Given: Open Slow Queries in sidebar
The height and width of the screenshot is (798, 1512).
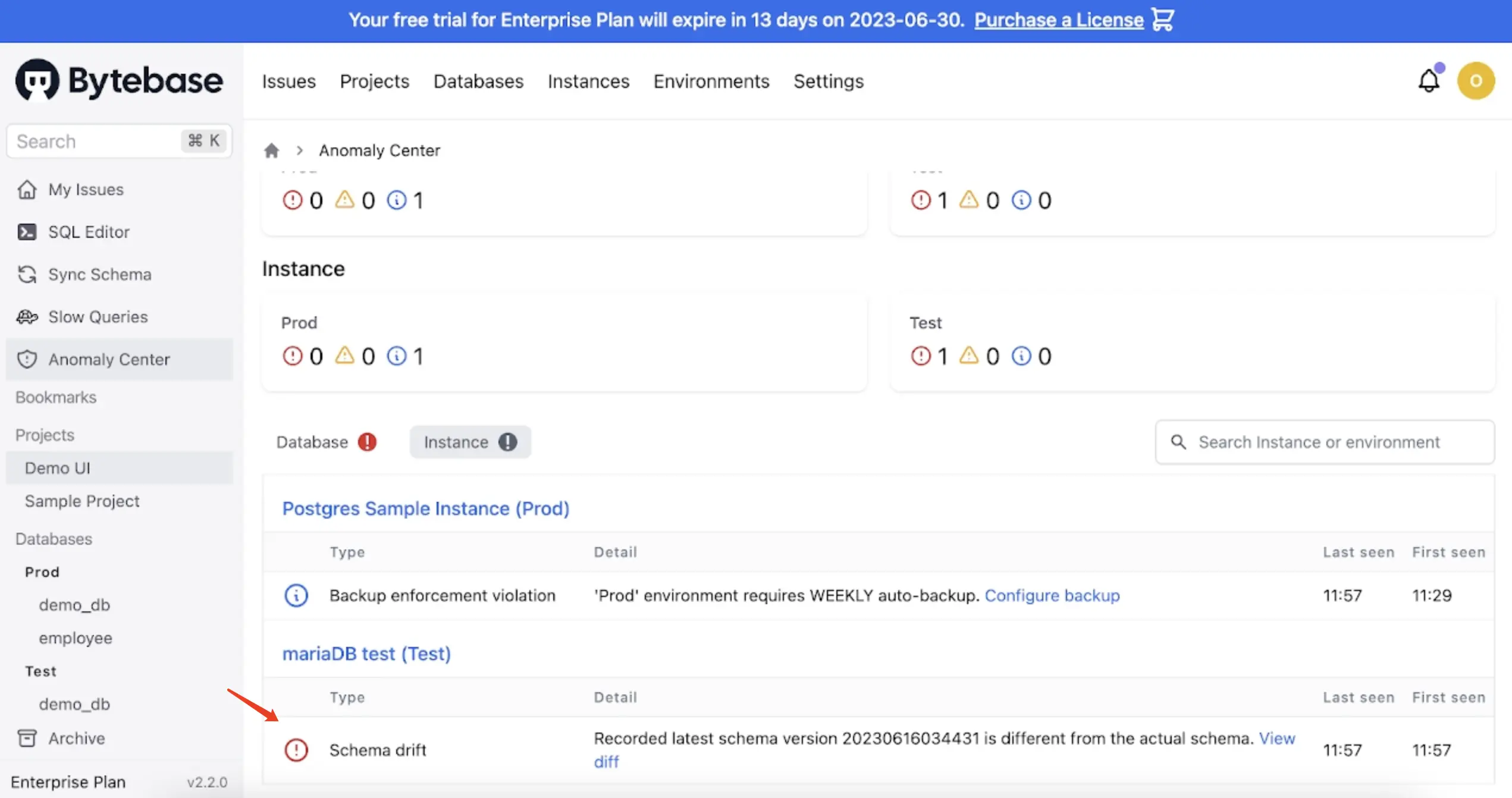Looking at the screenshot, I should point(119,317).
